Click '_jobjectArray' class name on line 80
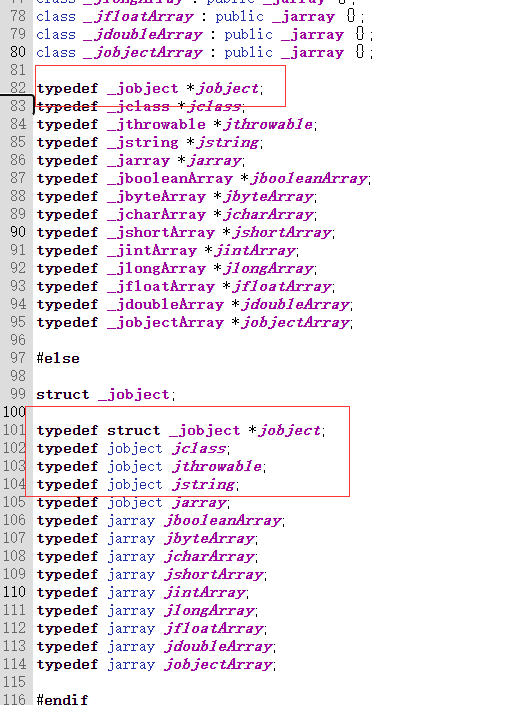This screenshot has width=522, height=705. [143, 53]
